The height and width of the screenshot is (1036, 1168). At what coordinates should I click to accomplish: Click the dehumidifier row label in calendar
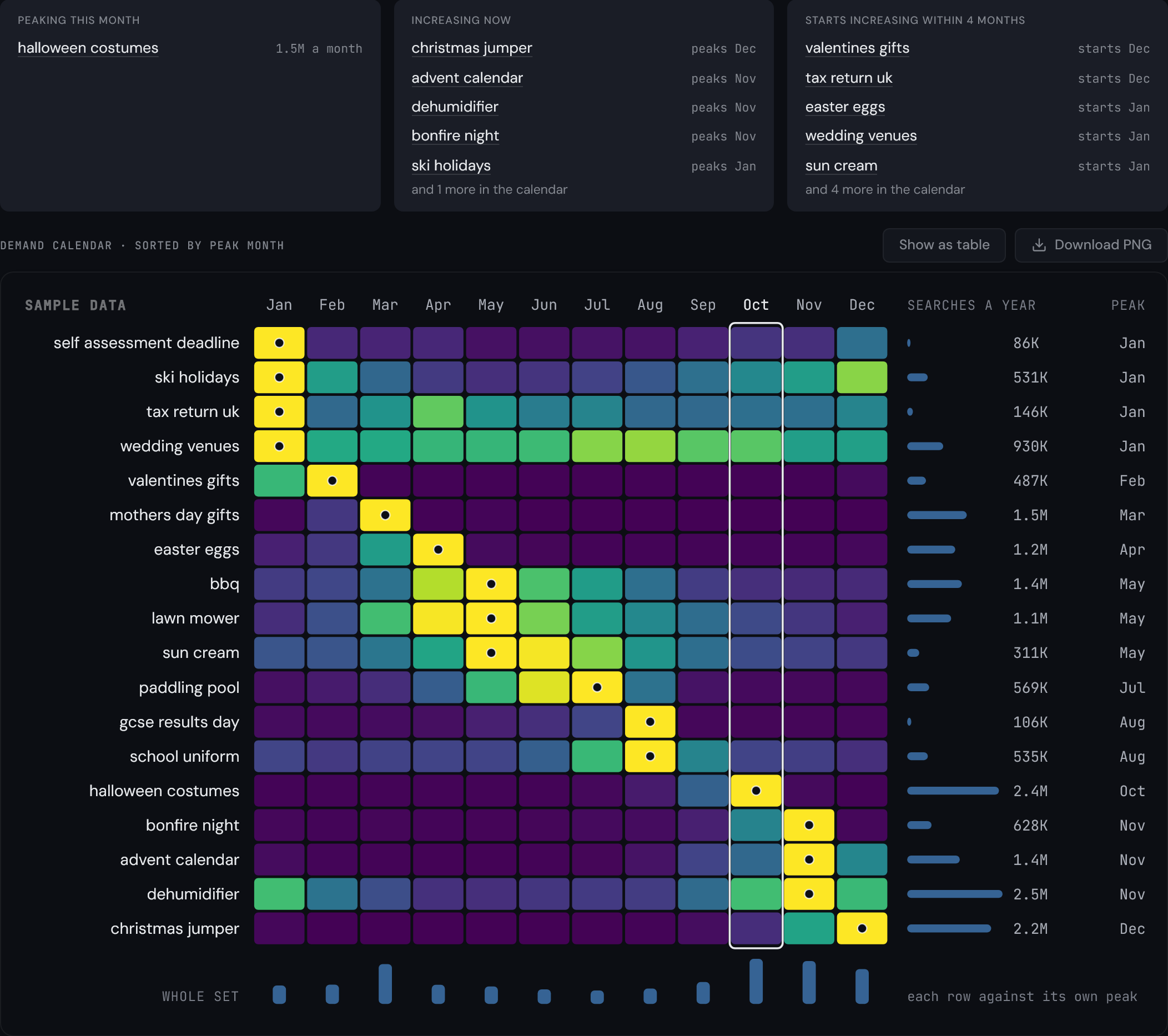coord(193,894)
